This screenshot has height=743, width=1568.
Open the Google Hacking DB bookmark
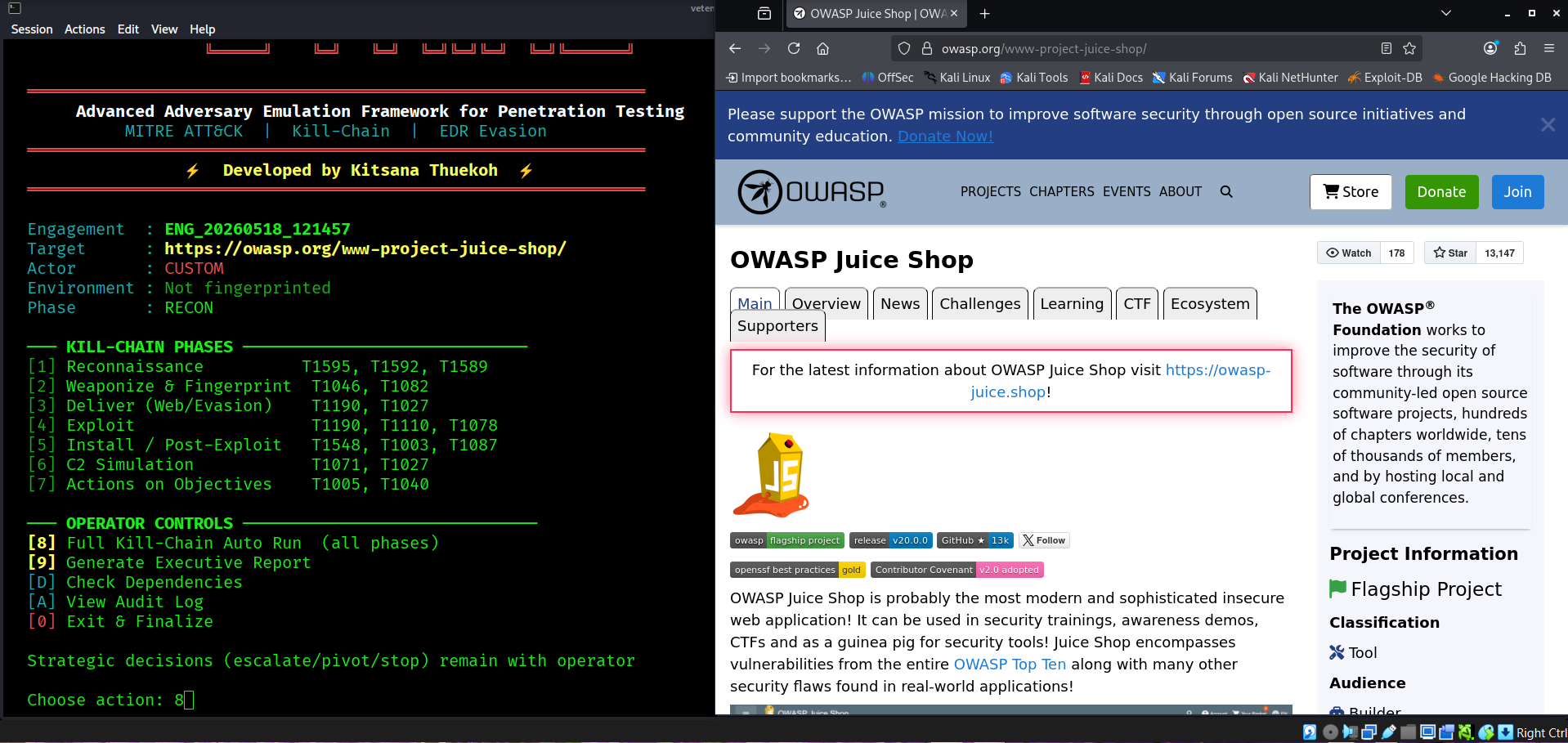[1492, 78]
